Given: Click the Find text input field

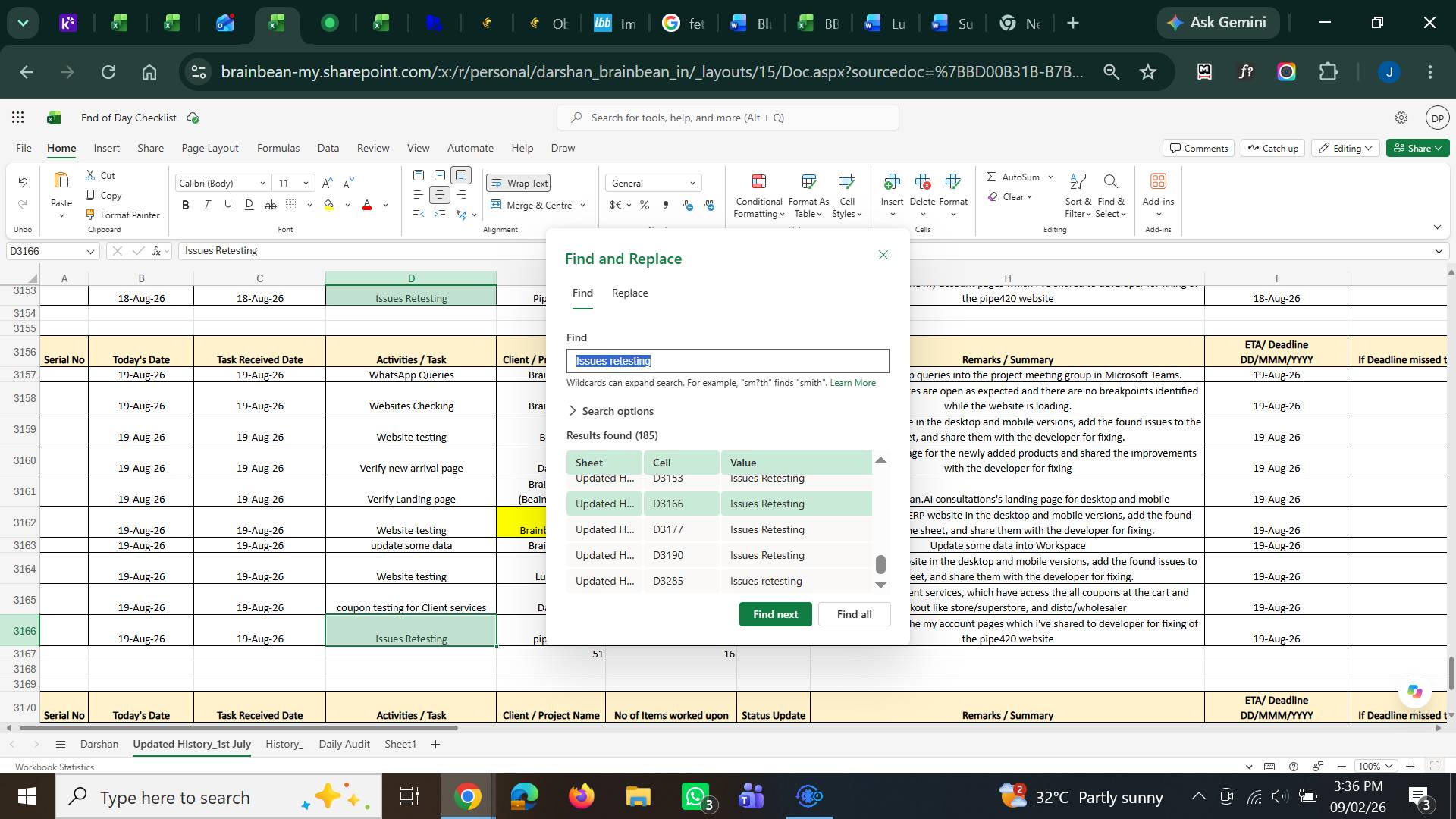Looking at the screenshot, I should pos(727,361).
